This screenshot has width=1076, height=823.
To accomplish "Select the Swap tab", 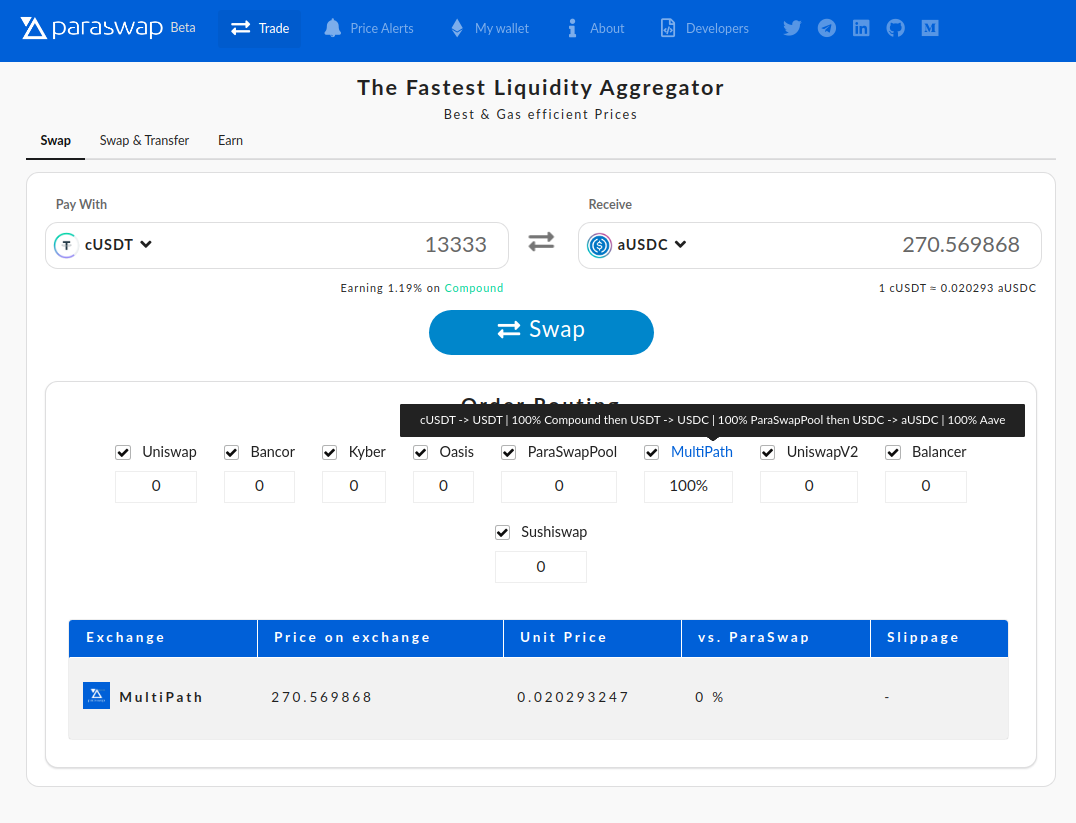I will [x=56, y=141].
